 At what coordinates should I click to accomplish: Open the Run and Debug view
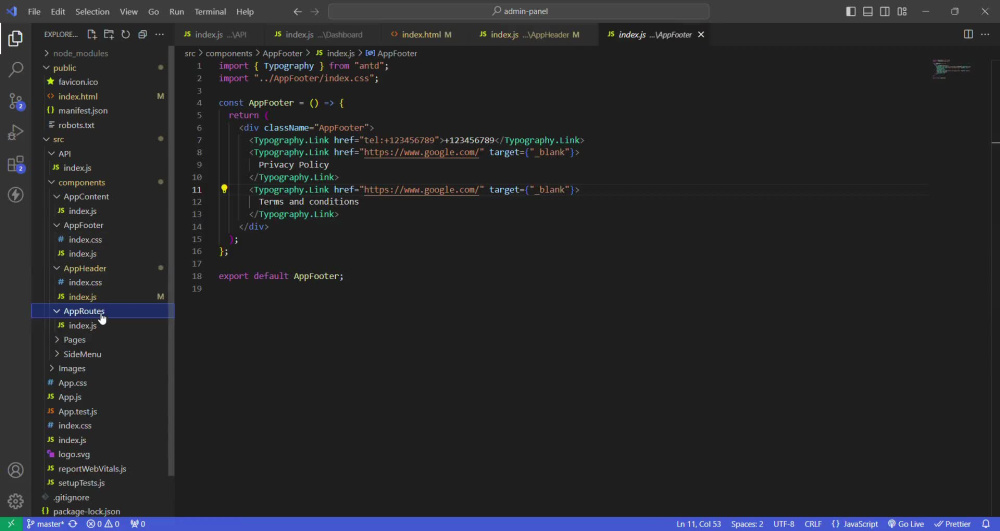click(x=16, y=132)
